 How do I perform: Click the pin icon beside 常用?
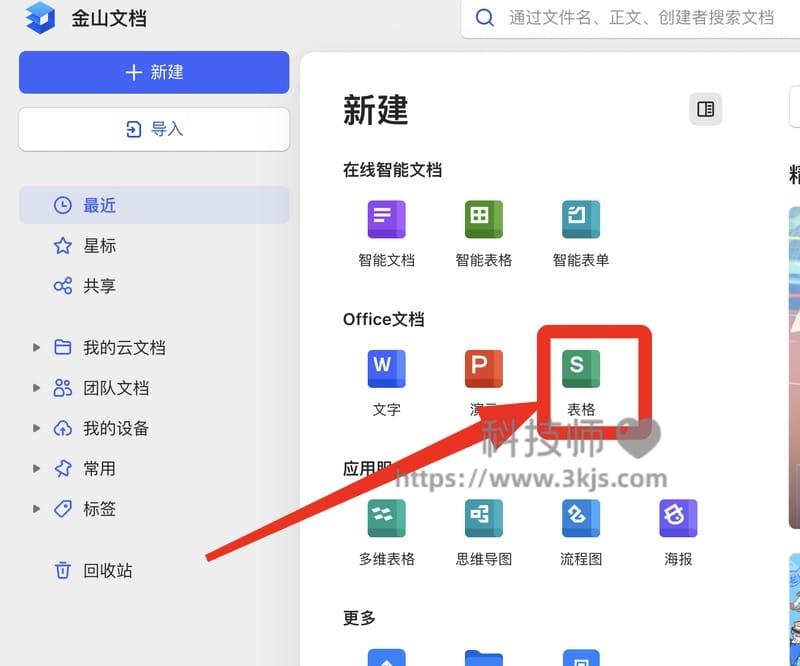click(63, 468)
